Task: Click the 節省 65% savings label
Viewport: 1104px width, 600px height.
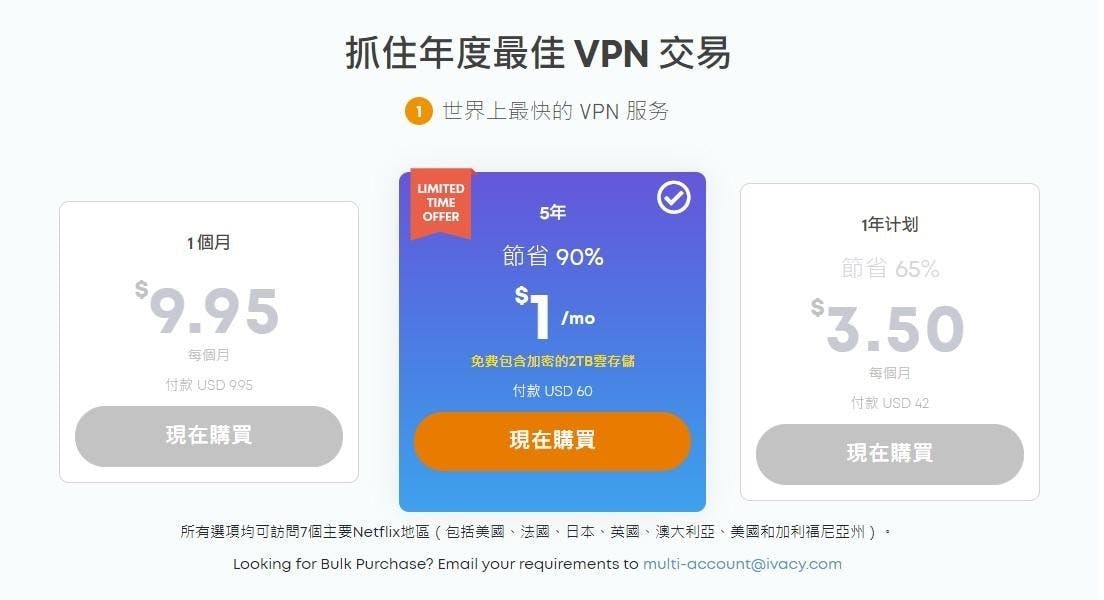Action: click(890, 268)
